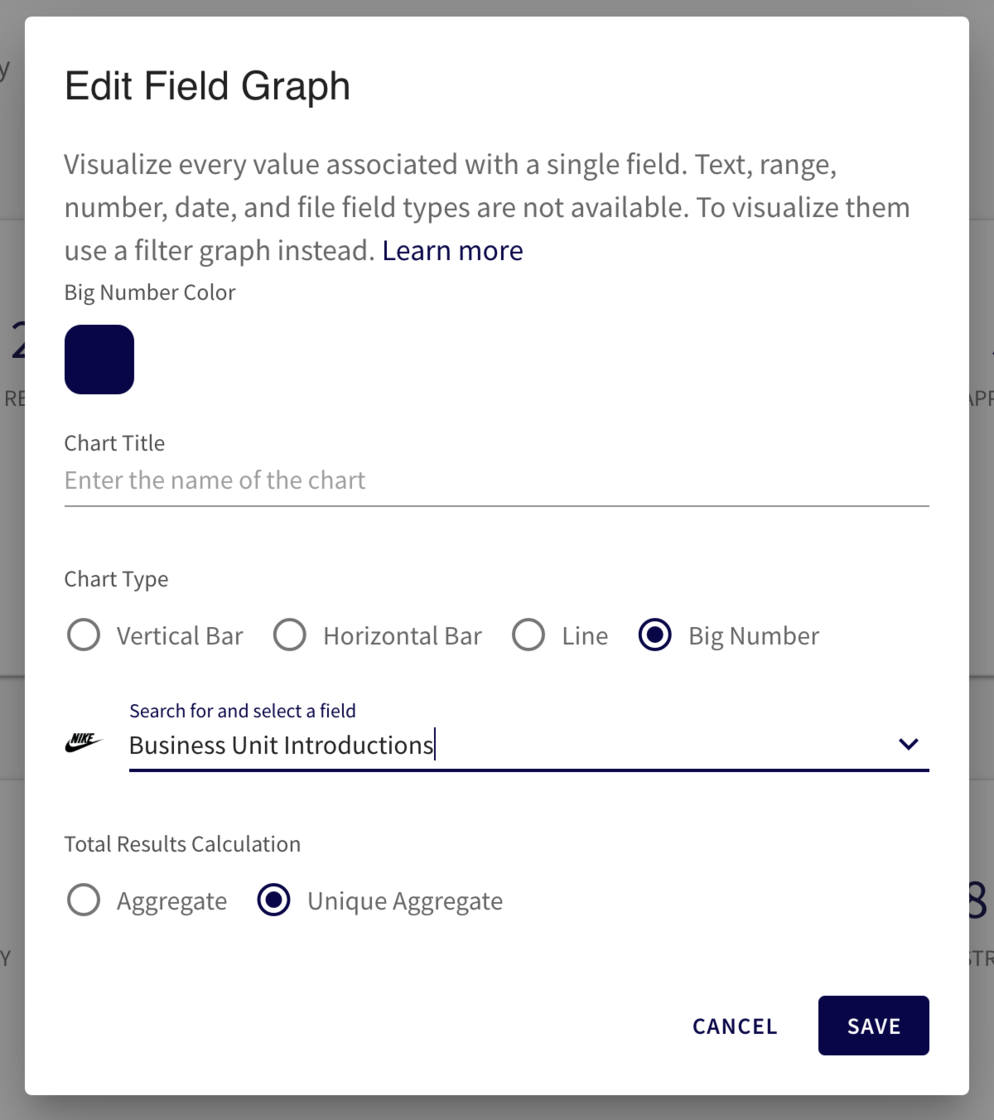Select the Big Number chart type
The width and height of the screenshot is (994, 1120).
click(x=655, y=635)
